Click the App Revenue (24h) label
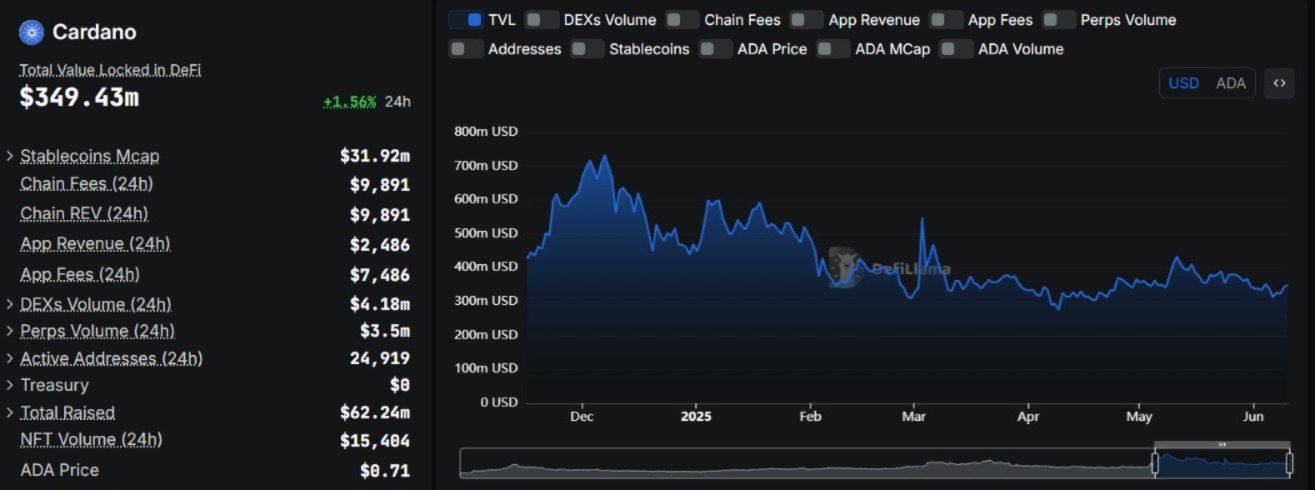Image resolution: width=1315 pixels, height=490 pixels. (x=95, y=244)
